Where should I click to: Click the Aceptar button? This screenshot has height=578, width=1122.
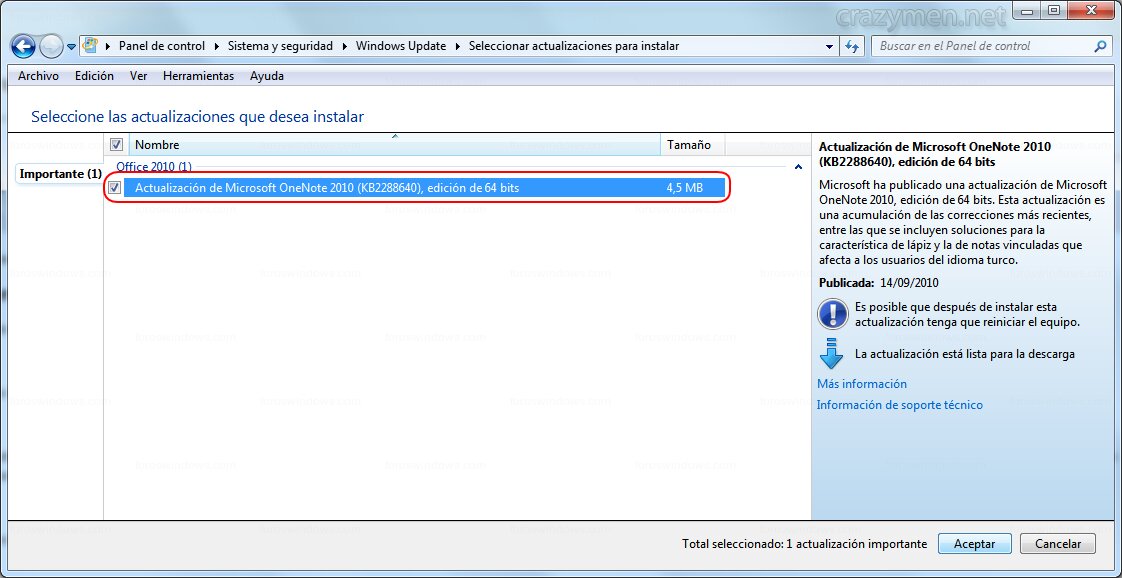click(975, 544)
